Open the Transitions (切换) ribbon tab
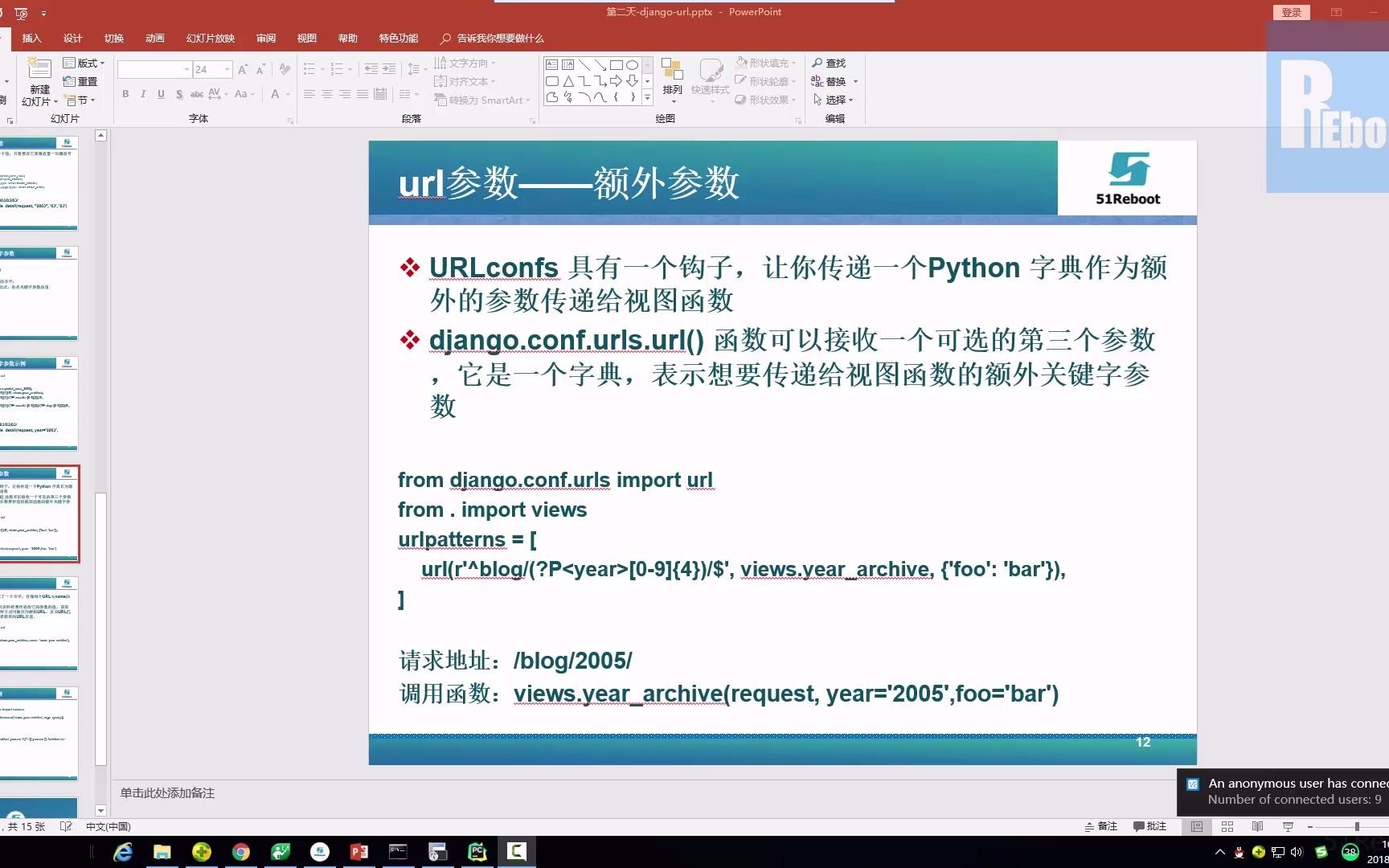 (x=114, y=38)
